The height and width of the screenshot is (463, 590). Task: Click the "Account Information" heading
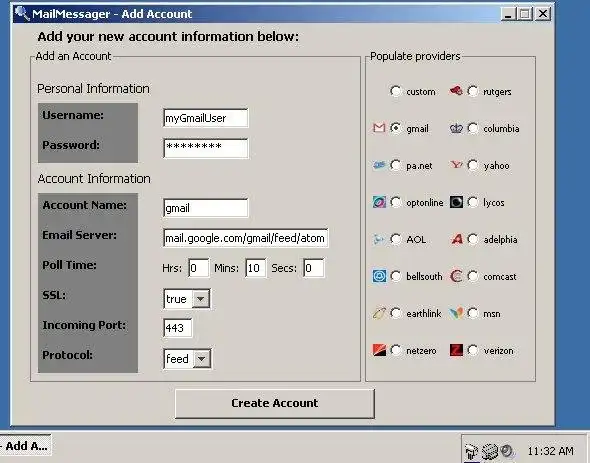[x=94, y=178]
